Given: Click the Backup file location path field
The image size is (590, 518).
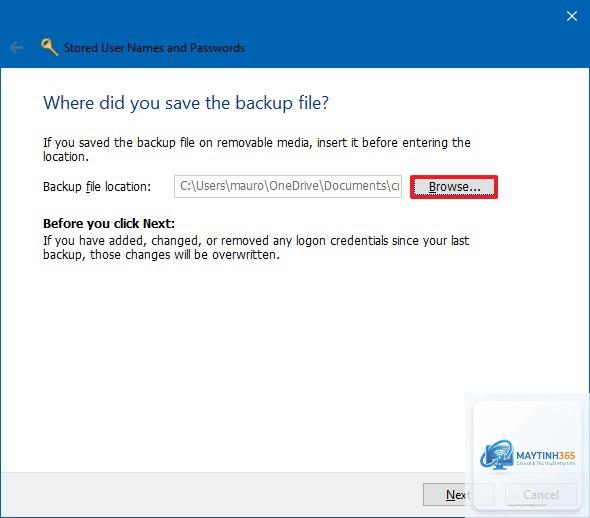Looking at the screenshot, I should point(287,186).
